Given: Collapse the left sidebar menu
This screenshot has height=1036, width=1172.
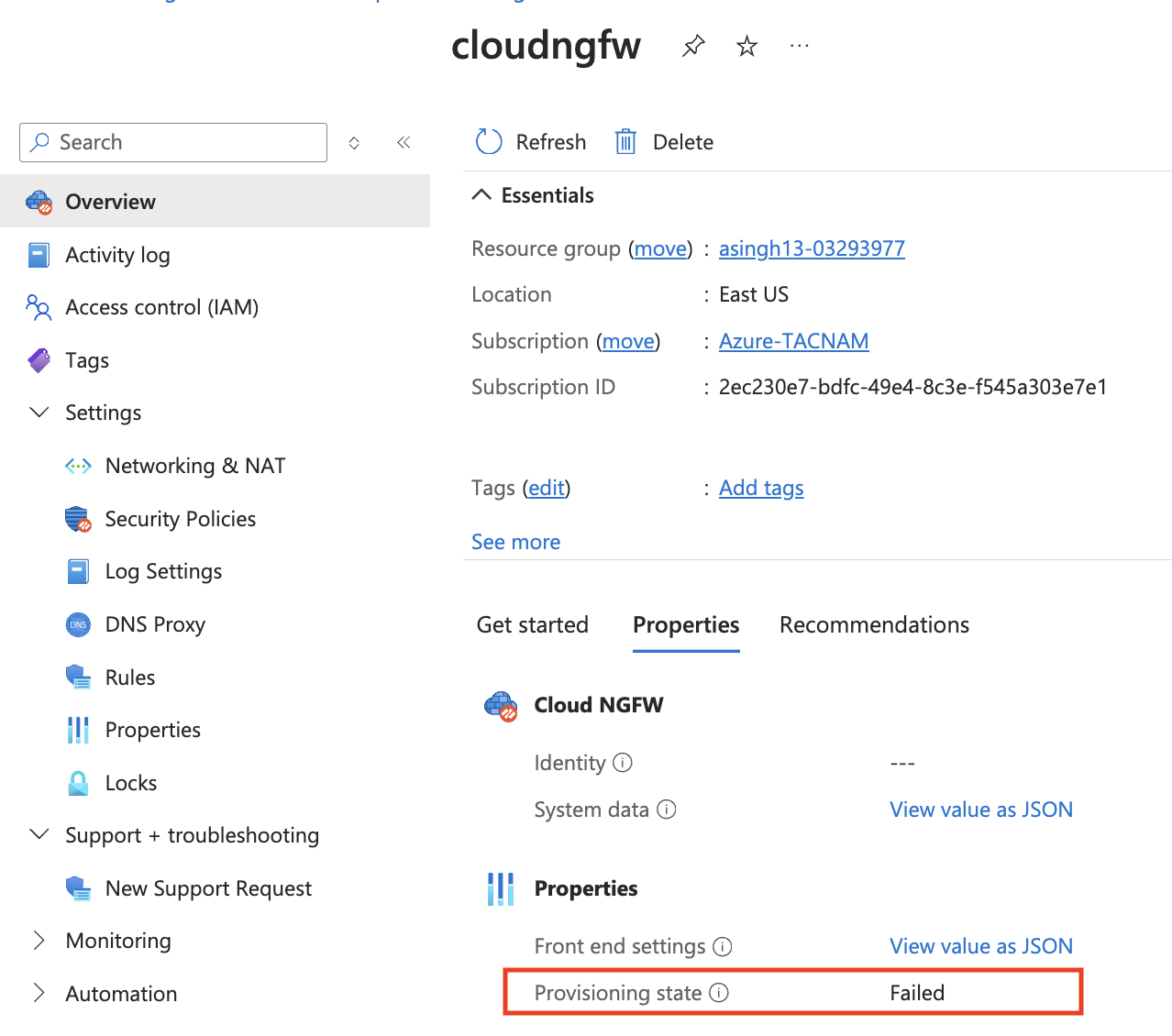Looking at the screenshot, I should [x=404, y=142].
